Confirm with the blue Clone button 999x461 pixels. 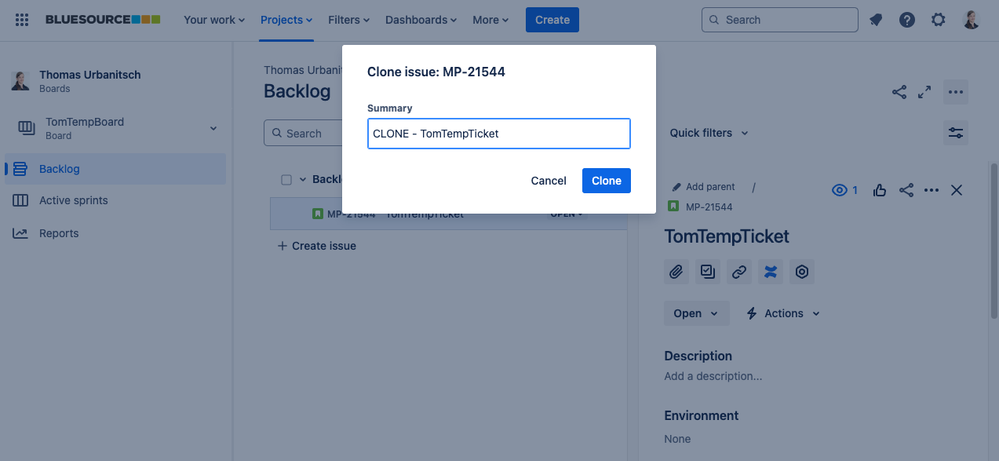pyautogui.click(x=607, y=181)
